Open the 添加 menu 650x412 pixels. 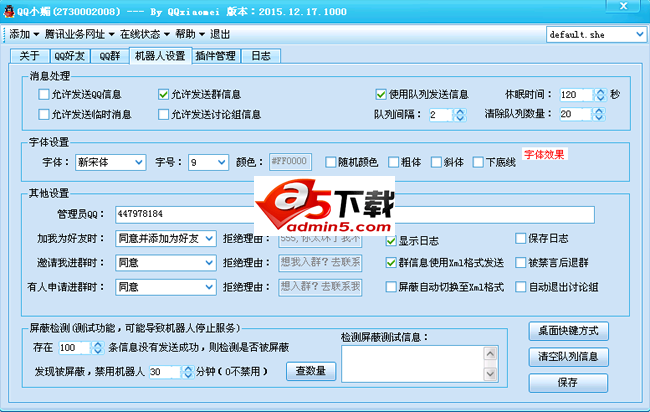(24, 34)
